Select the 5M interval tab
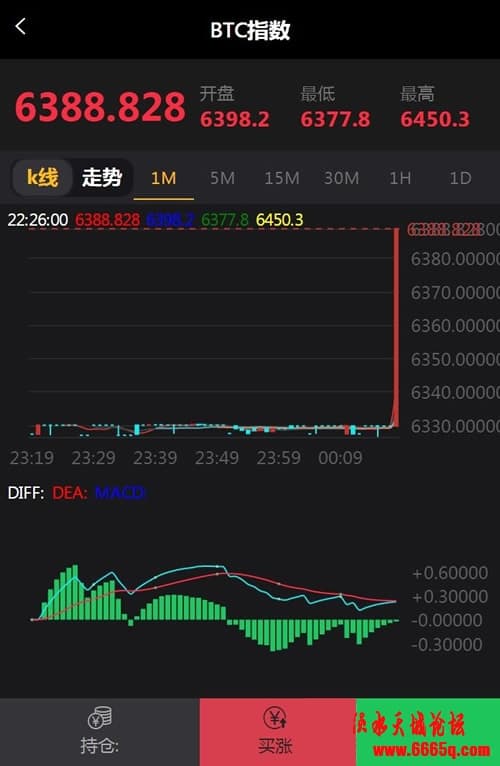 222,178
